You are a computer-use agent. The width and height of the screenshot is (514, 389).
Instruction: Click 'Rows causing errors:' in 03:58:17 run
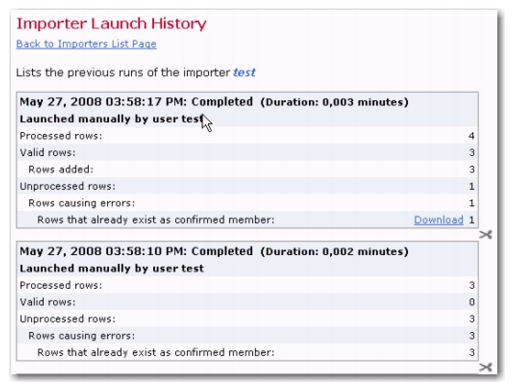81,203
